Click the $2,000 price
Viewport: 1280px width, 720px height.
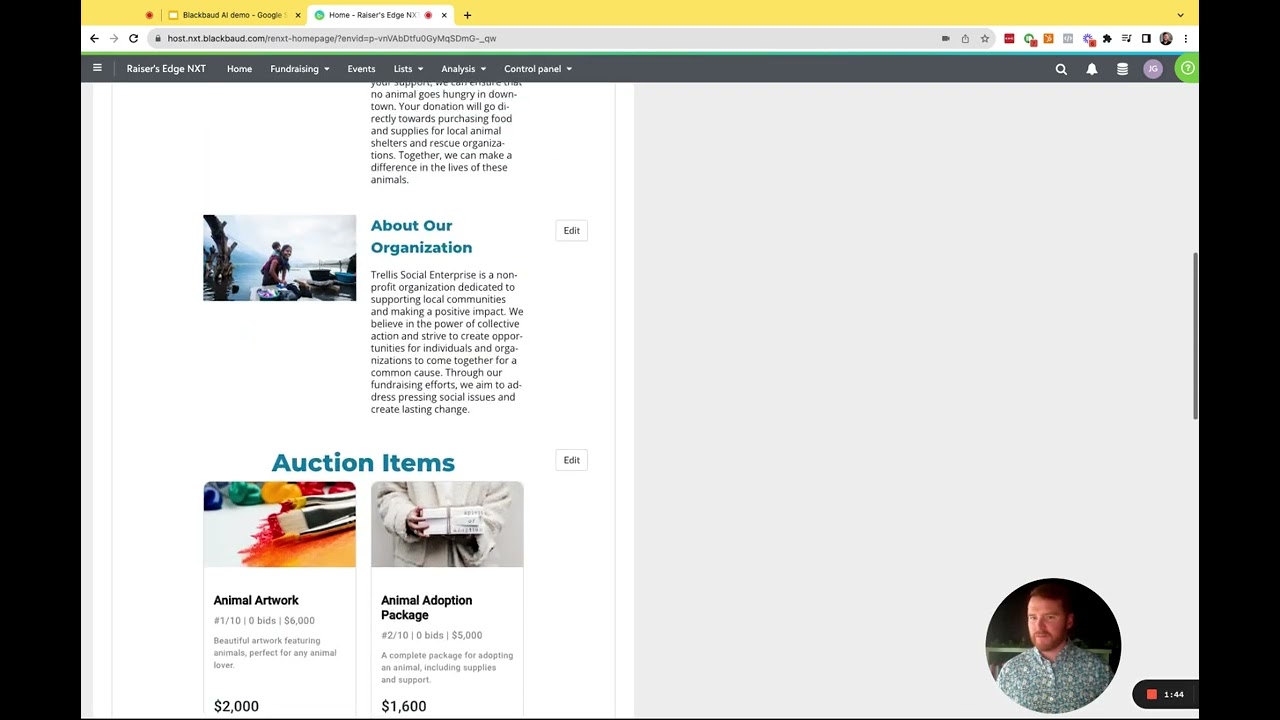click(236, 706)
